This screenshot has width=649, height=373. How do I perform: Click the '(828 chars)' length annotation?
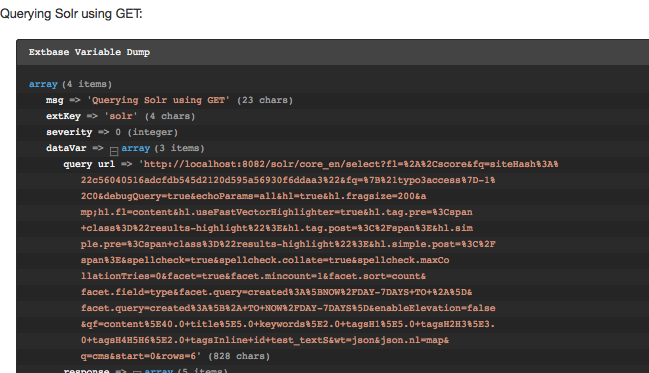tap(239, 356)
